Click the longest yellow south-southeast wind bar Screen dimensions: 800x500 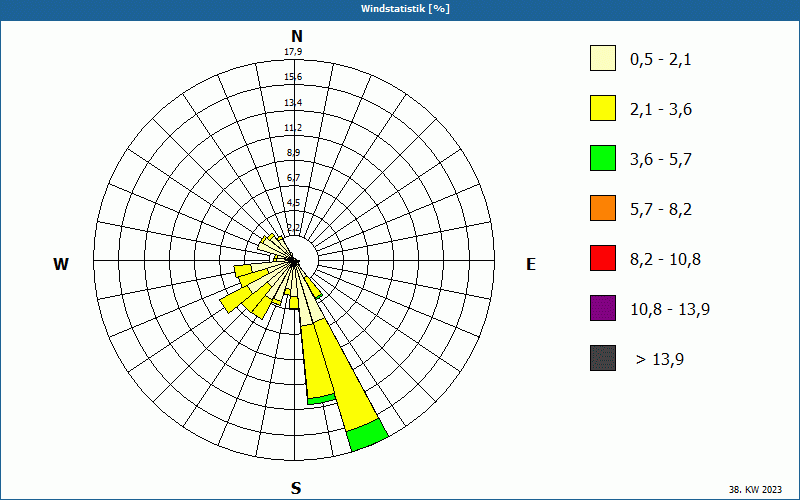click(x=346, y=375)
